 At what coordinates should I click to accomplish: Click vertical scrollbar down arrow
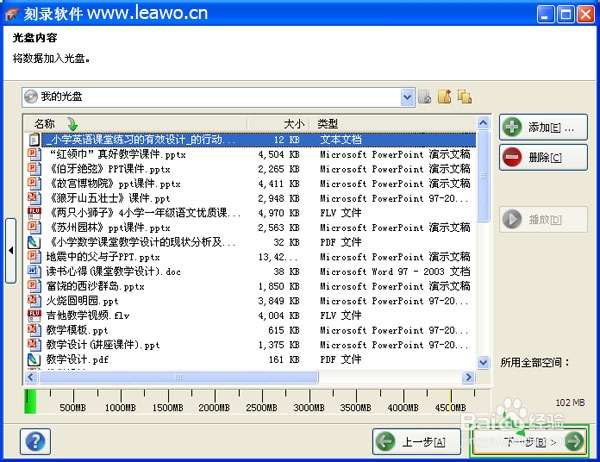483,362
